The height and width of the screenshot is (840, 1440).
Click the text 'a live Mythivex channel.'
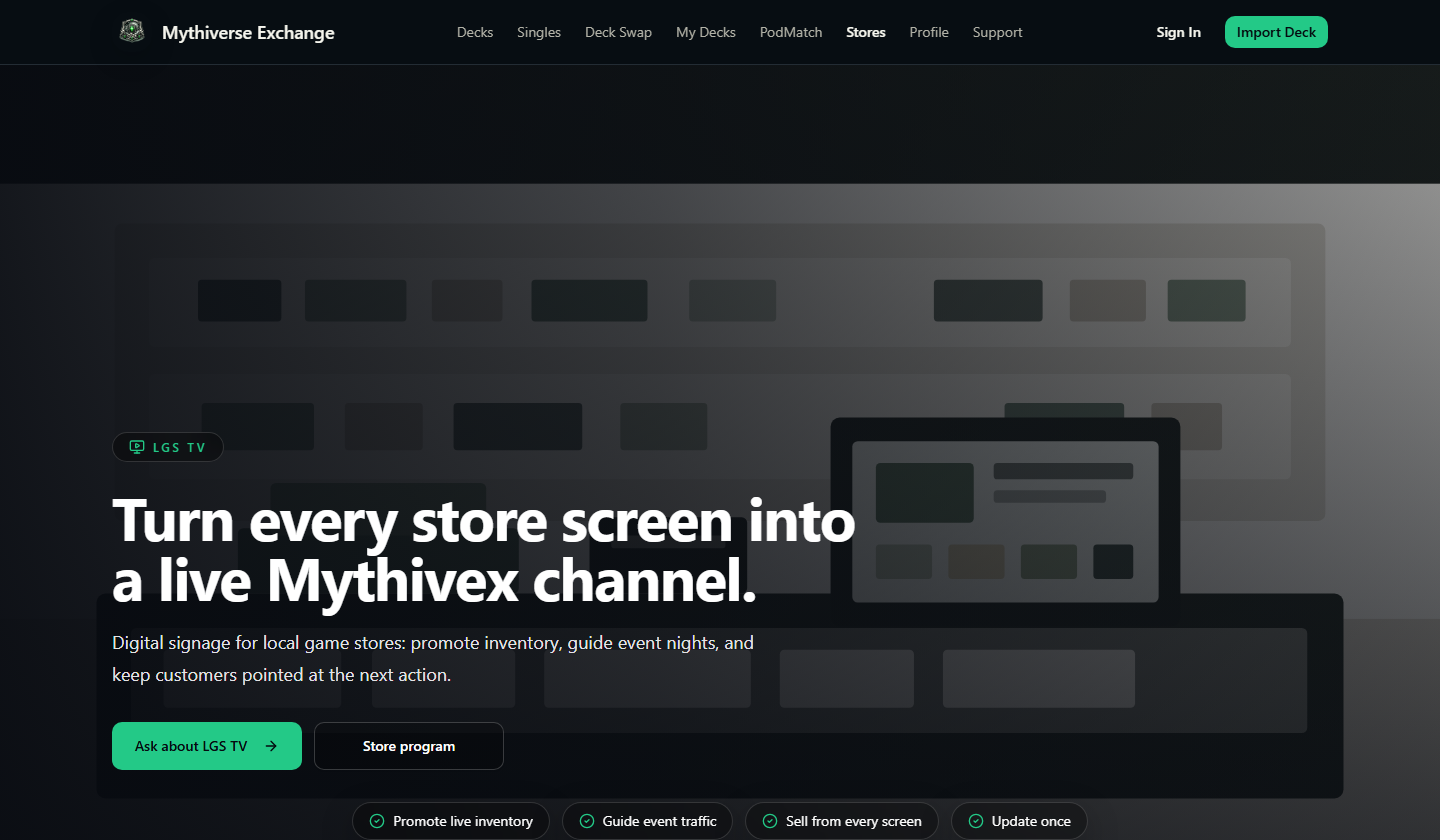(434, 580)
